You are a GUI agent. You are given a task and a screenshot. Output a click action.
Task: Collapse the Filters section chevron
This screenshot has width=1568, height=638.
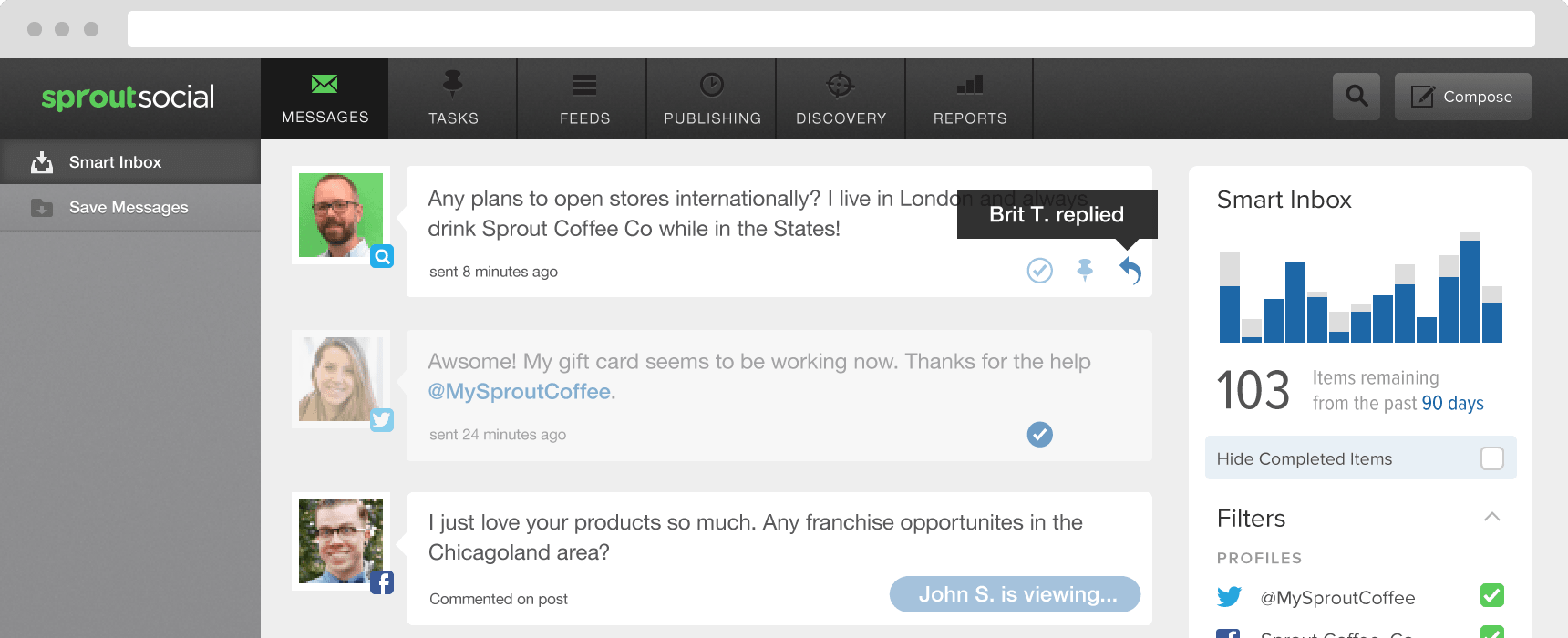[1492, 517]
